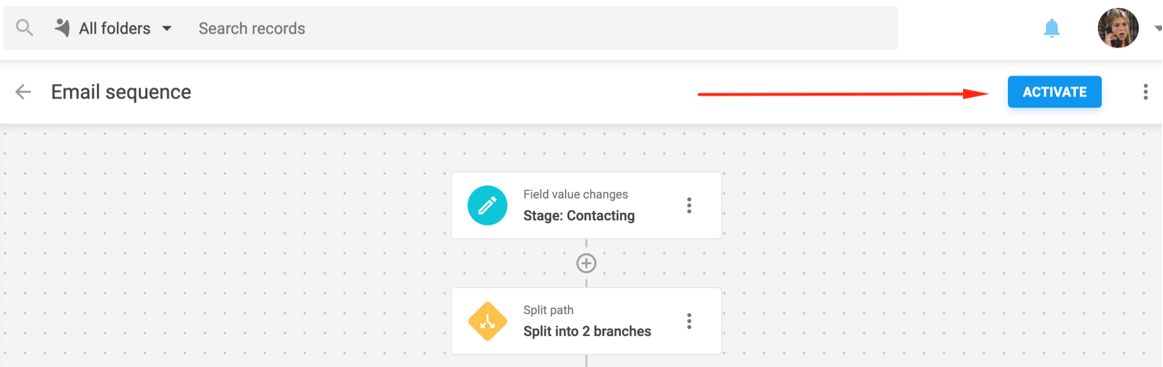This screenshot has width=1163, height=367.
Task: Click the Email sequence title
Action: 121,92
